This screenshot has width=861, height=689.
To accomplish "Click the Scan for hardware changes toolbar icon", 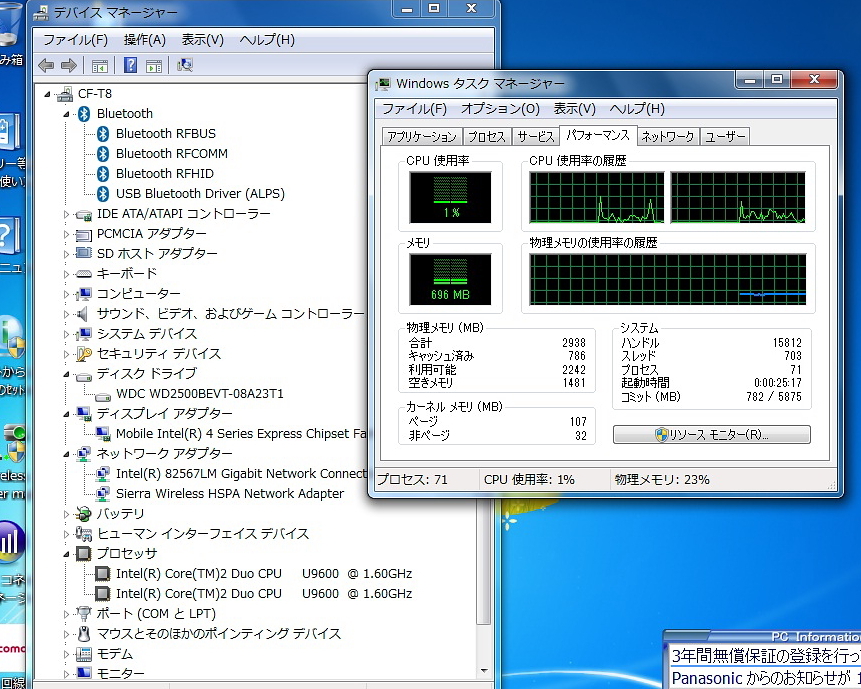I will pos(185,65).
